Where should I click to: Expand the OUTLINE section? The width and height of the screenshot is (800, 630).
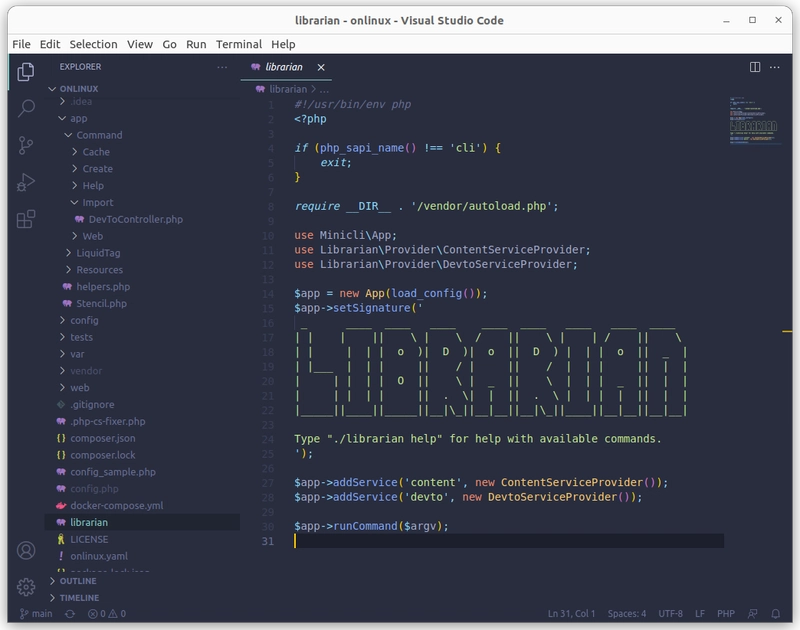[x=78, y=581]
